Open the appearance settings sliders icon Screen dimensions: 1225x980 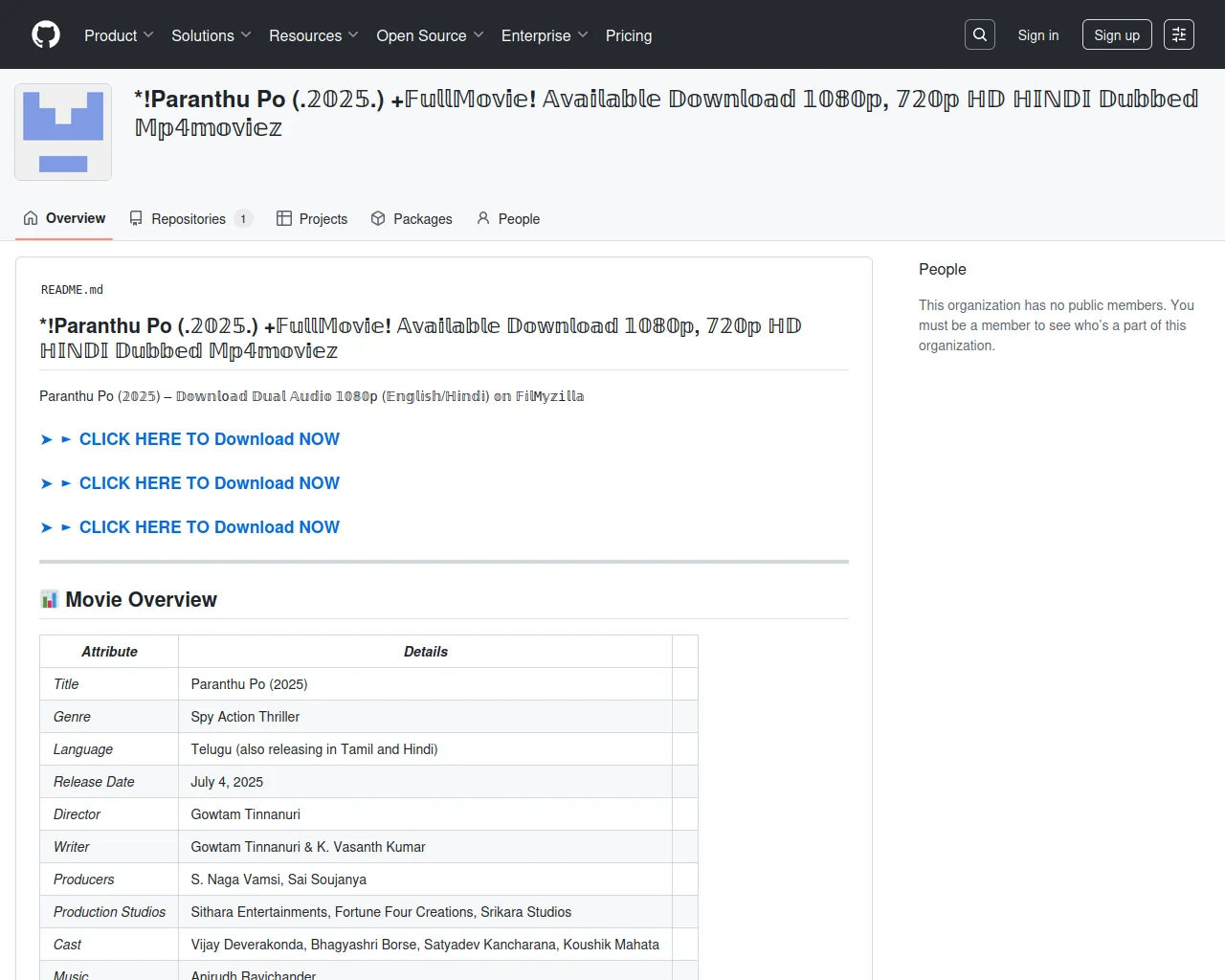tap(1179, 34)
